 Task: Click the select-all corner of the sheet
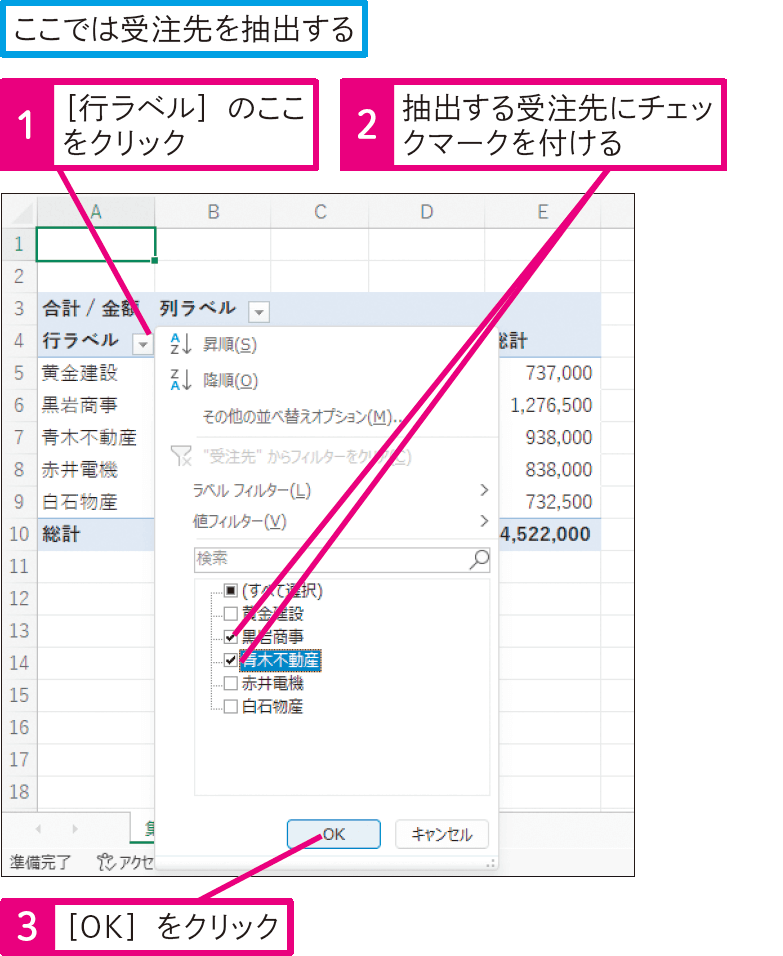20,212
